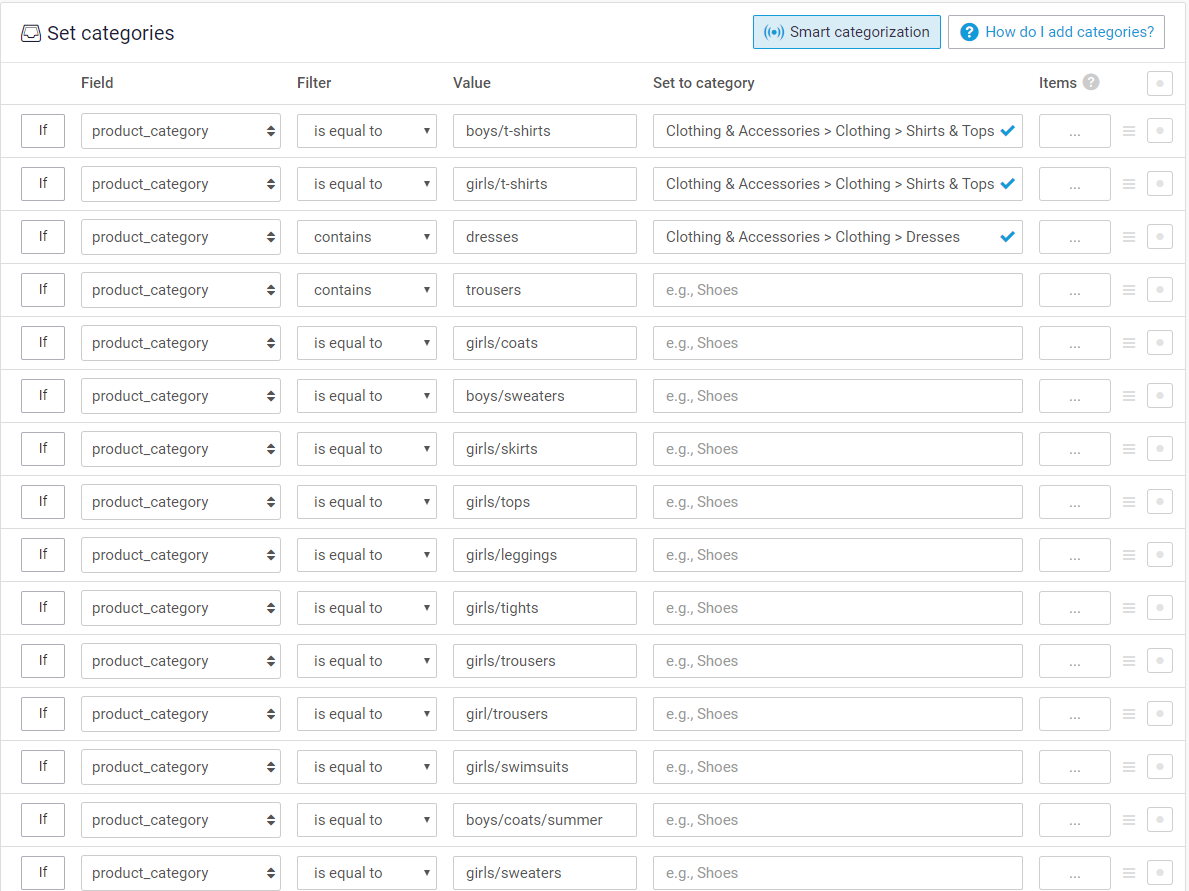Click the Items help question mark icon

coord(1090,83)
